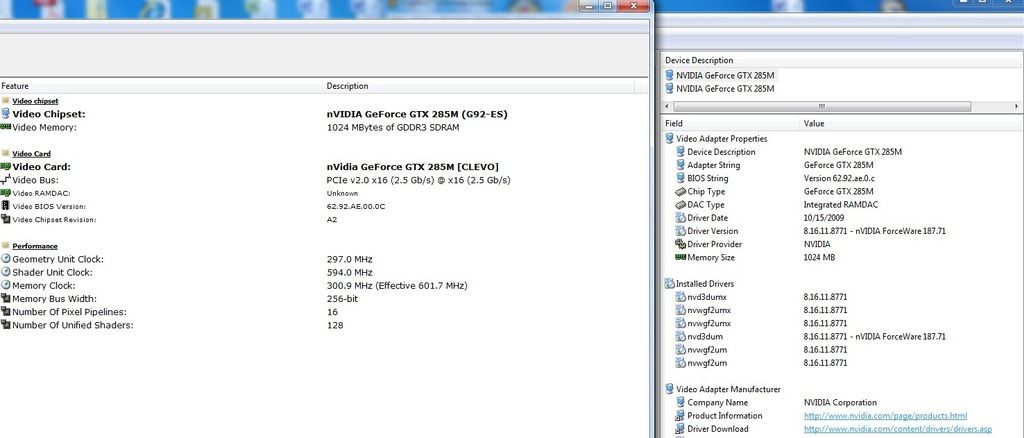Click the Memory Bus Width icon
This screenshot has width=1024, height=438.
(x=5, y=298)
